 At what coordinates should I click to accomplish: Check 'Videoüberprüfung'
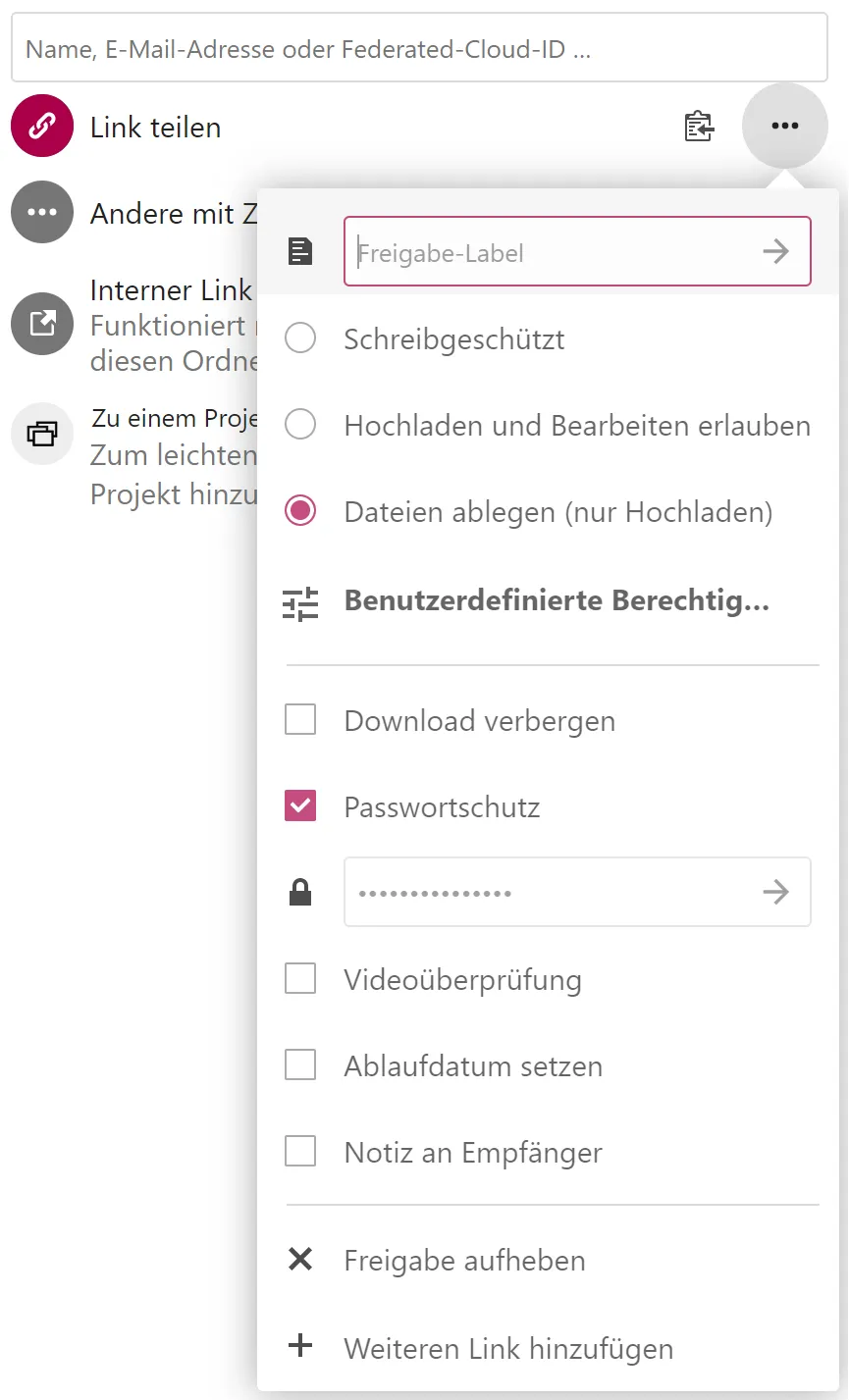coord(300,978)
